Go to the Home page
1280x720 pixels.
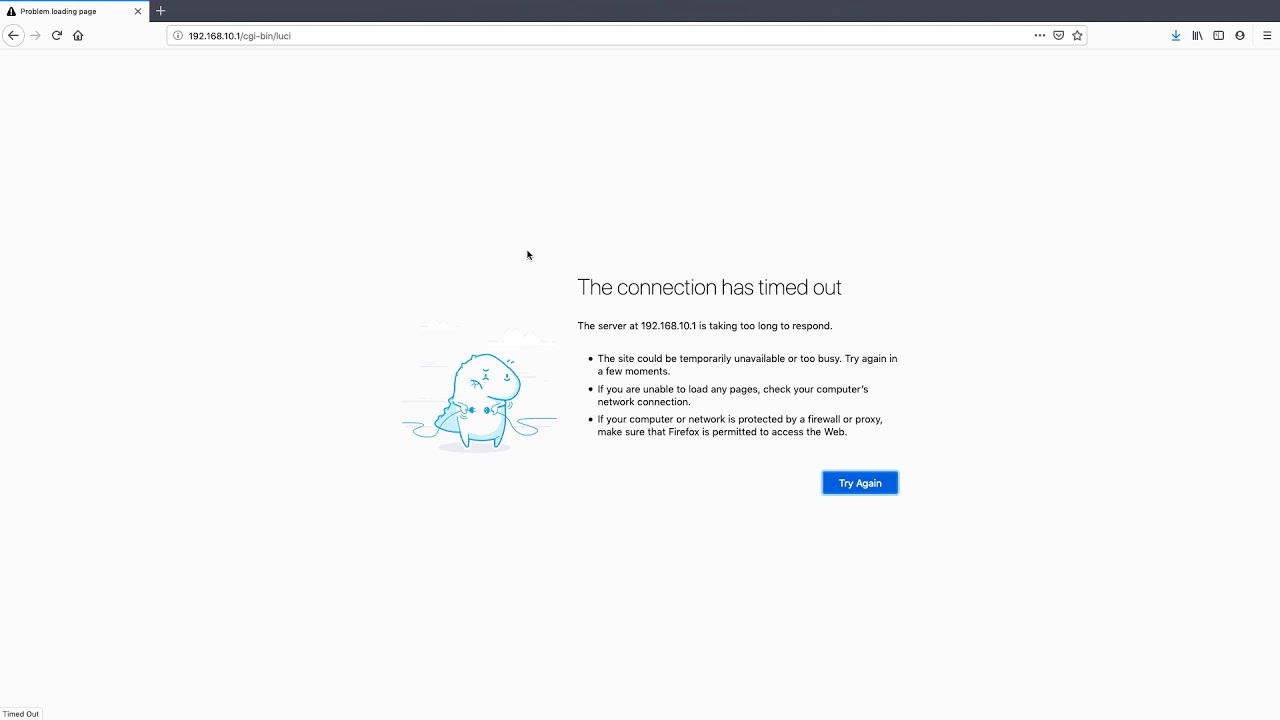coord(78,35)
